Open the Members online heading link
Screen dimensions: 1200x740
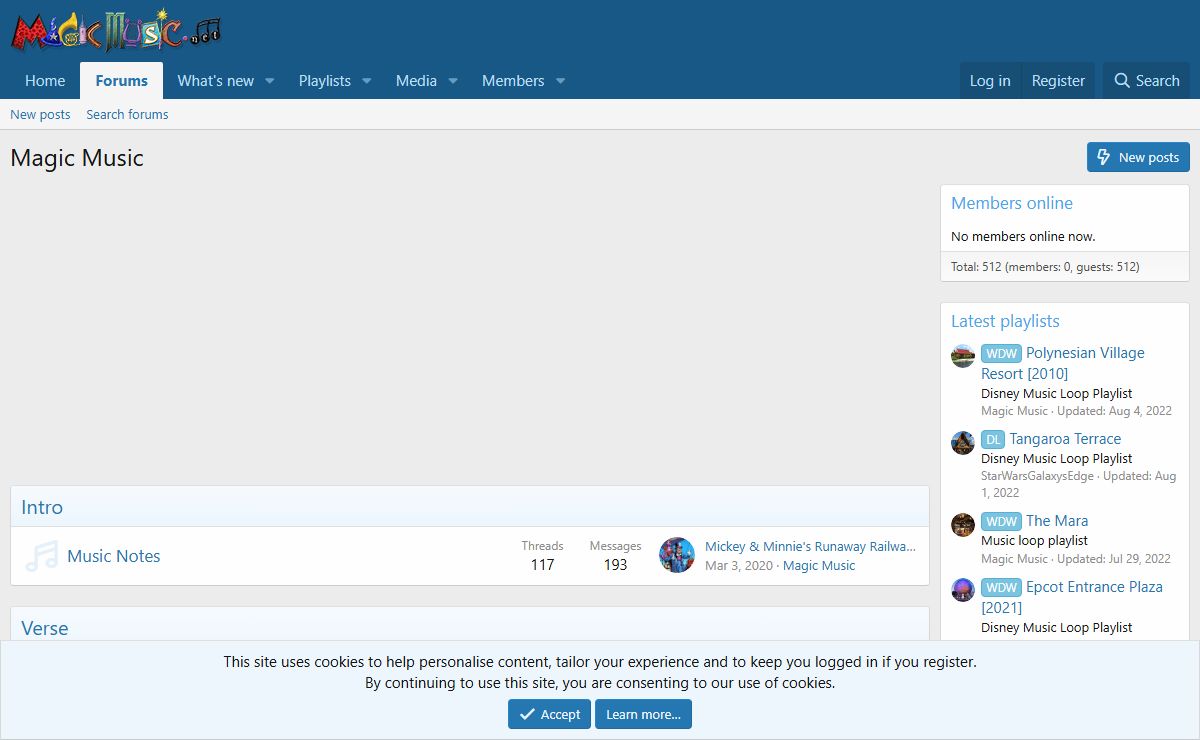click(1012, 203)
